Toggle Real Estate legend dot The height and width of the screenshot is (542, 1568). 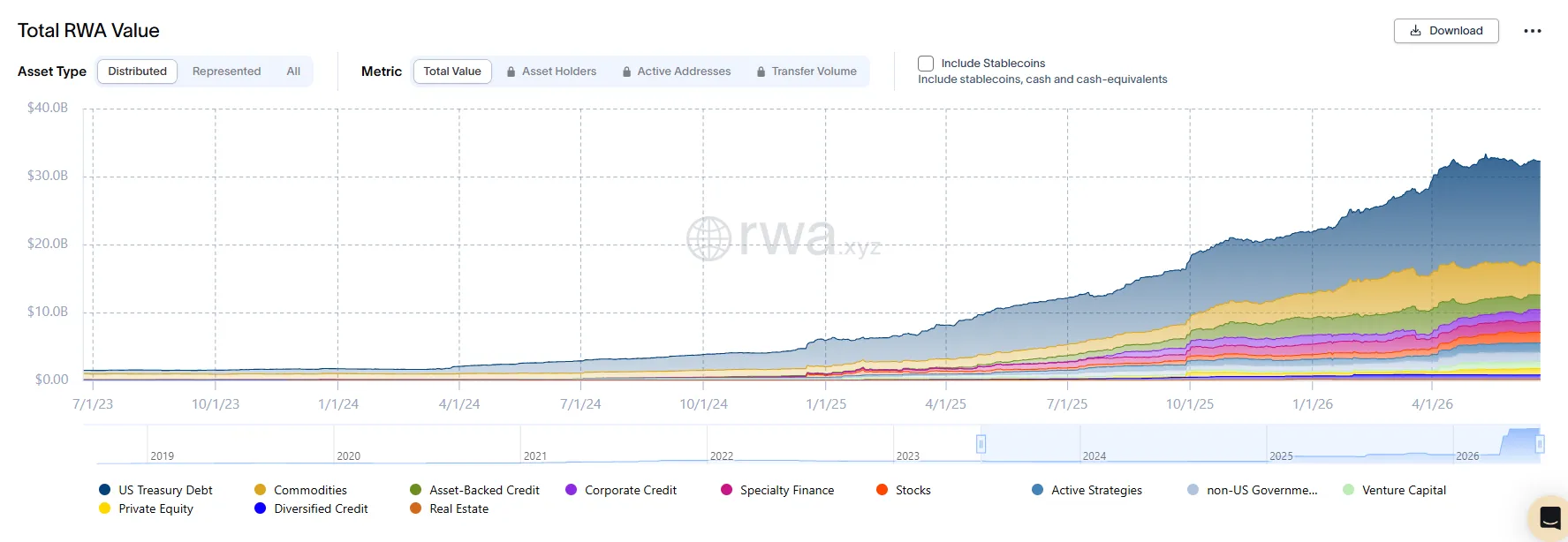click(415, 508)
